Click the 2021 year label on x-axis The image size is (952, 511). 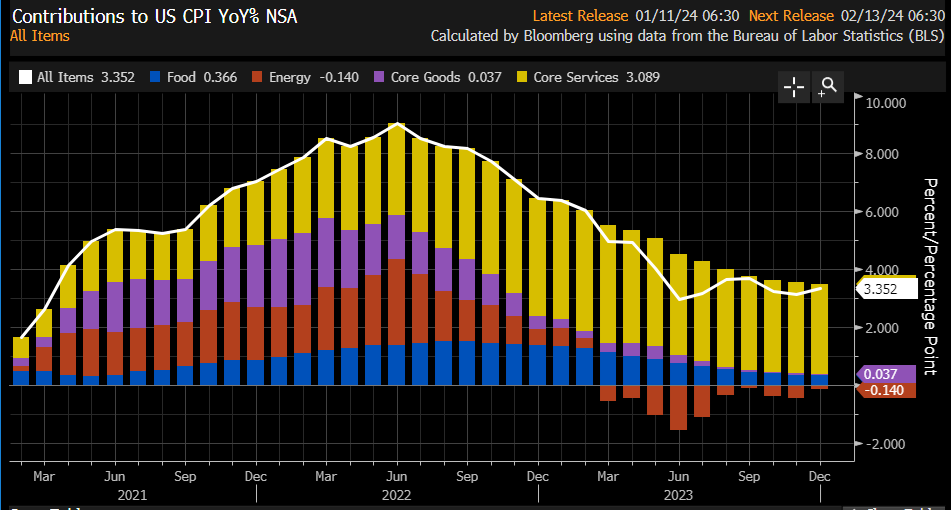[132, 495]
